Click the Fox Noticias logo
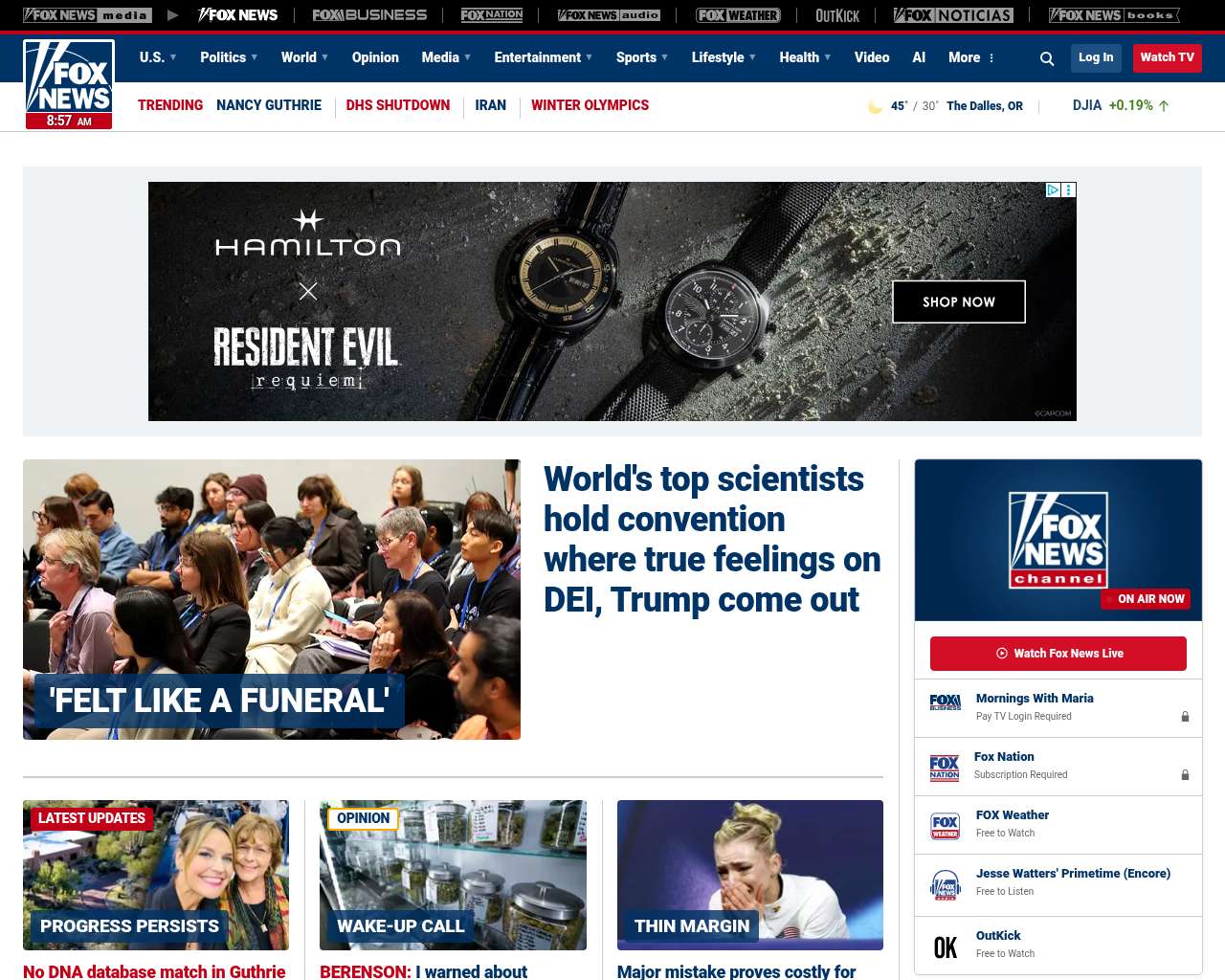This screenshot has width=1225, height=980. pos(953,15)
